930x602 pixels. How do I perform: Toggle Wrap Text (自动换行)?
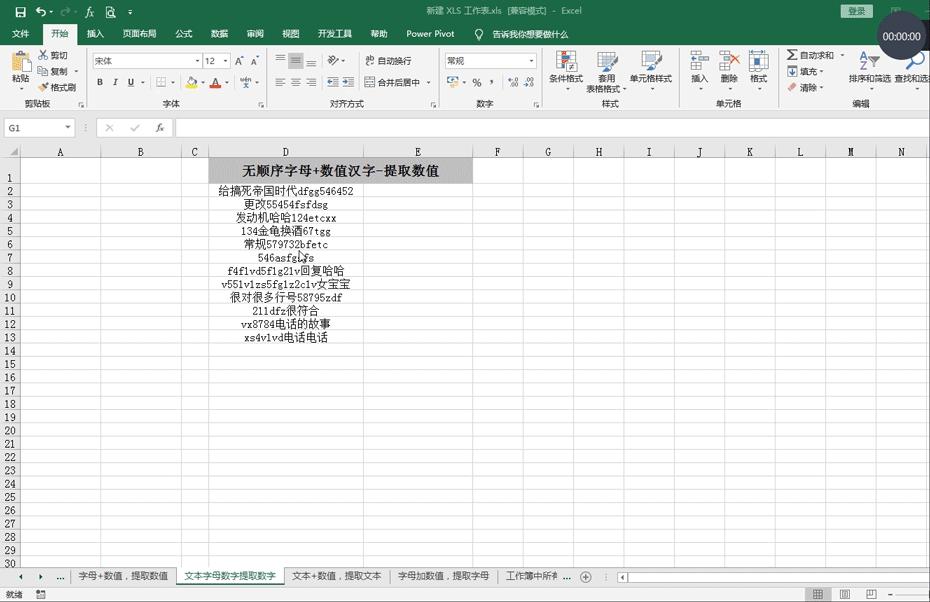392,60
